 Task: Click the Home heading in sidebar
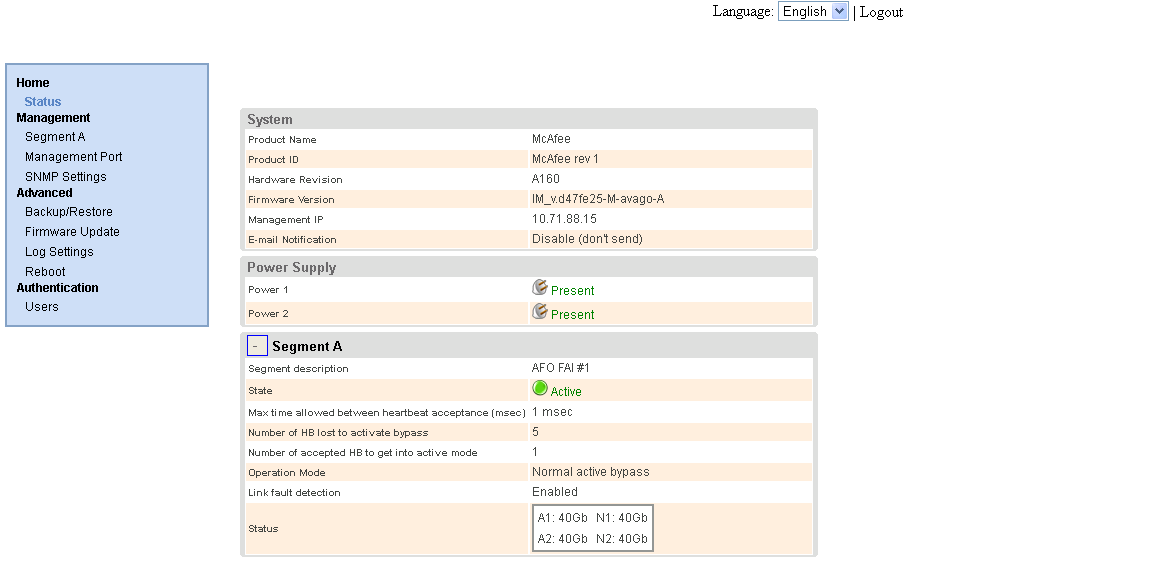[x=33, y=82]
